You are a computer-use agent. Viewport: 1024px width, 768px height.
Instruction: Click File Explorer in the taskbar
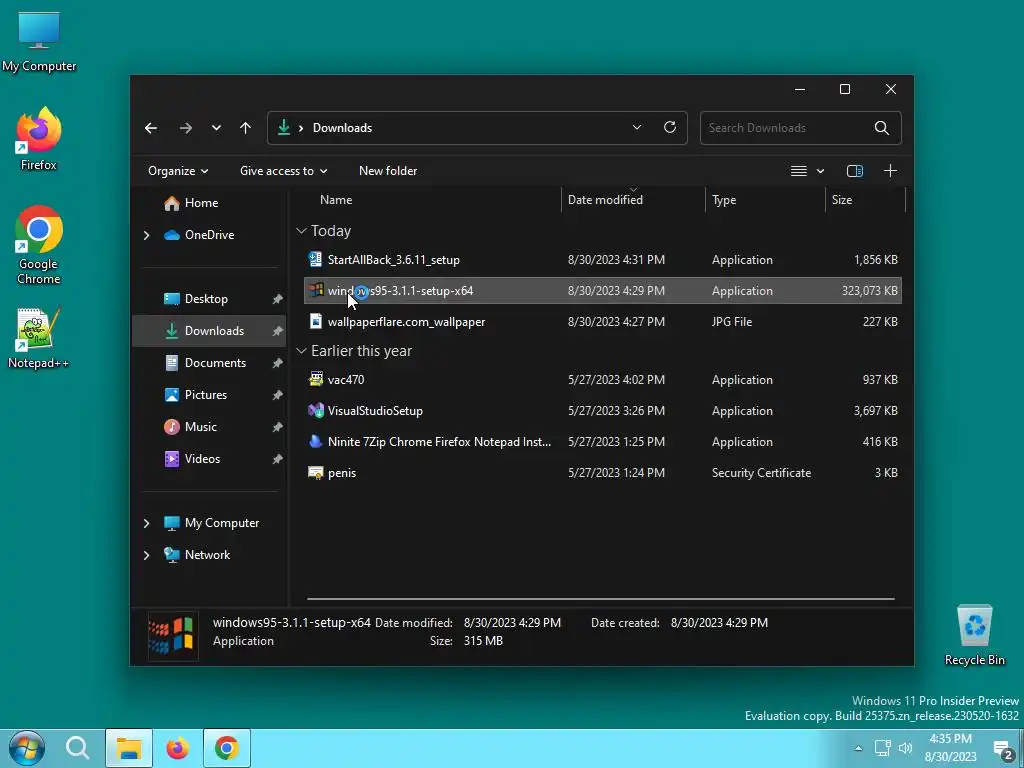[x=129, y=748]
